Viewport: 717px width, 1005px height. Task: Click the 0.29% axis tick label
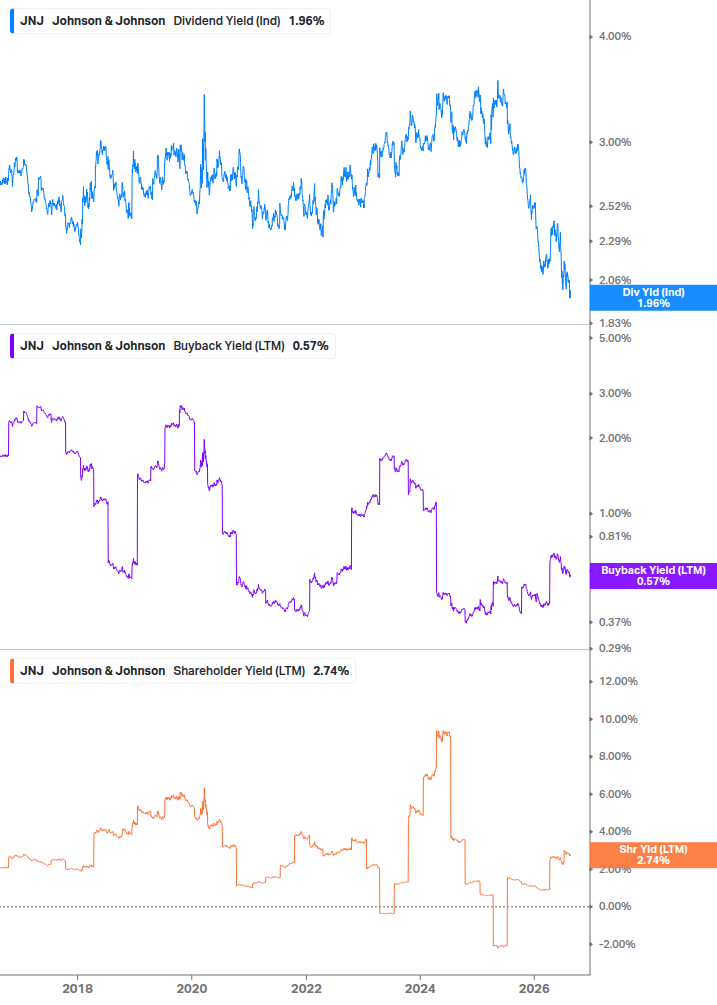coord(615,649)
